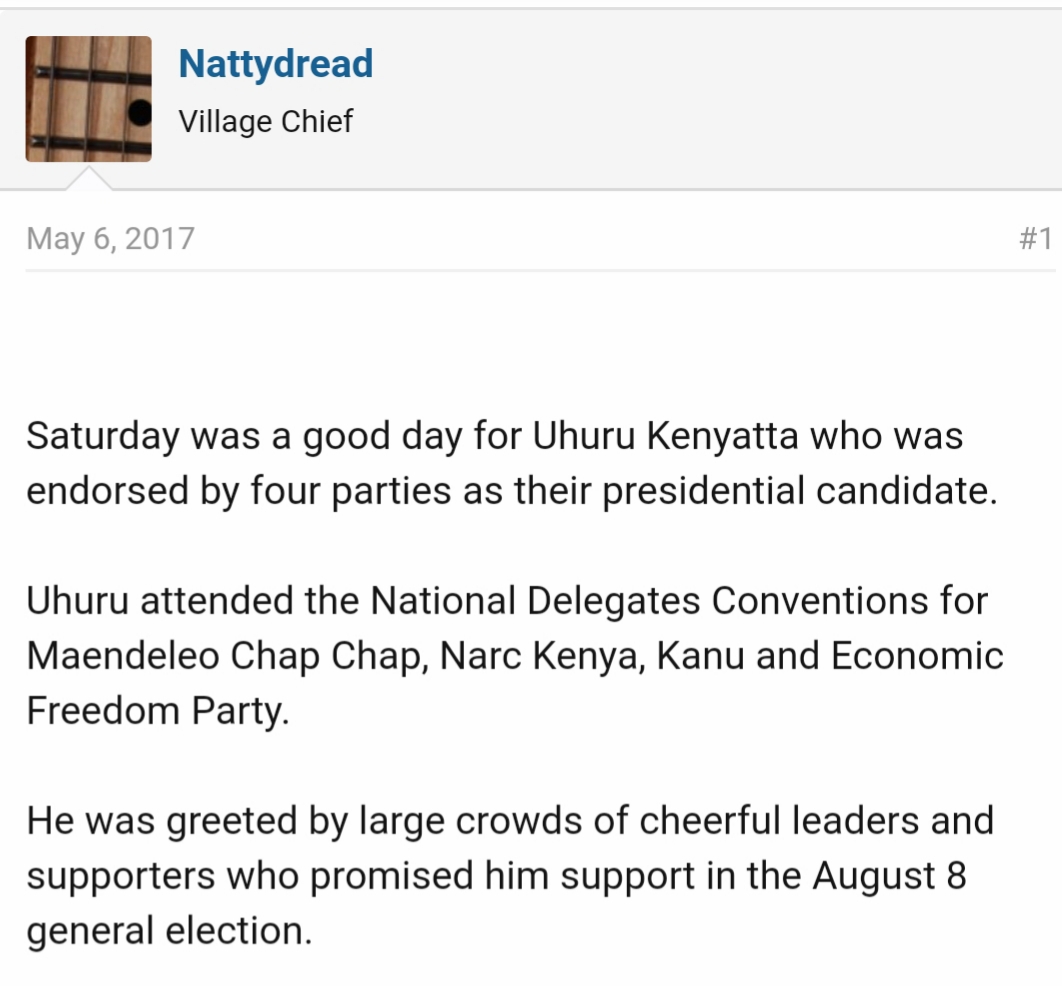
Task: Click the post pointer triangle below avatar
Action: click(x=89, y=179)
